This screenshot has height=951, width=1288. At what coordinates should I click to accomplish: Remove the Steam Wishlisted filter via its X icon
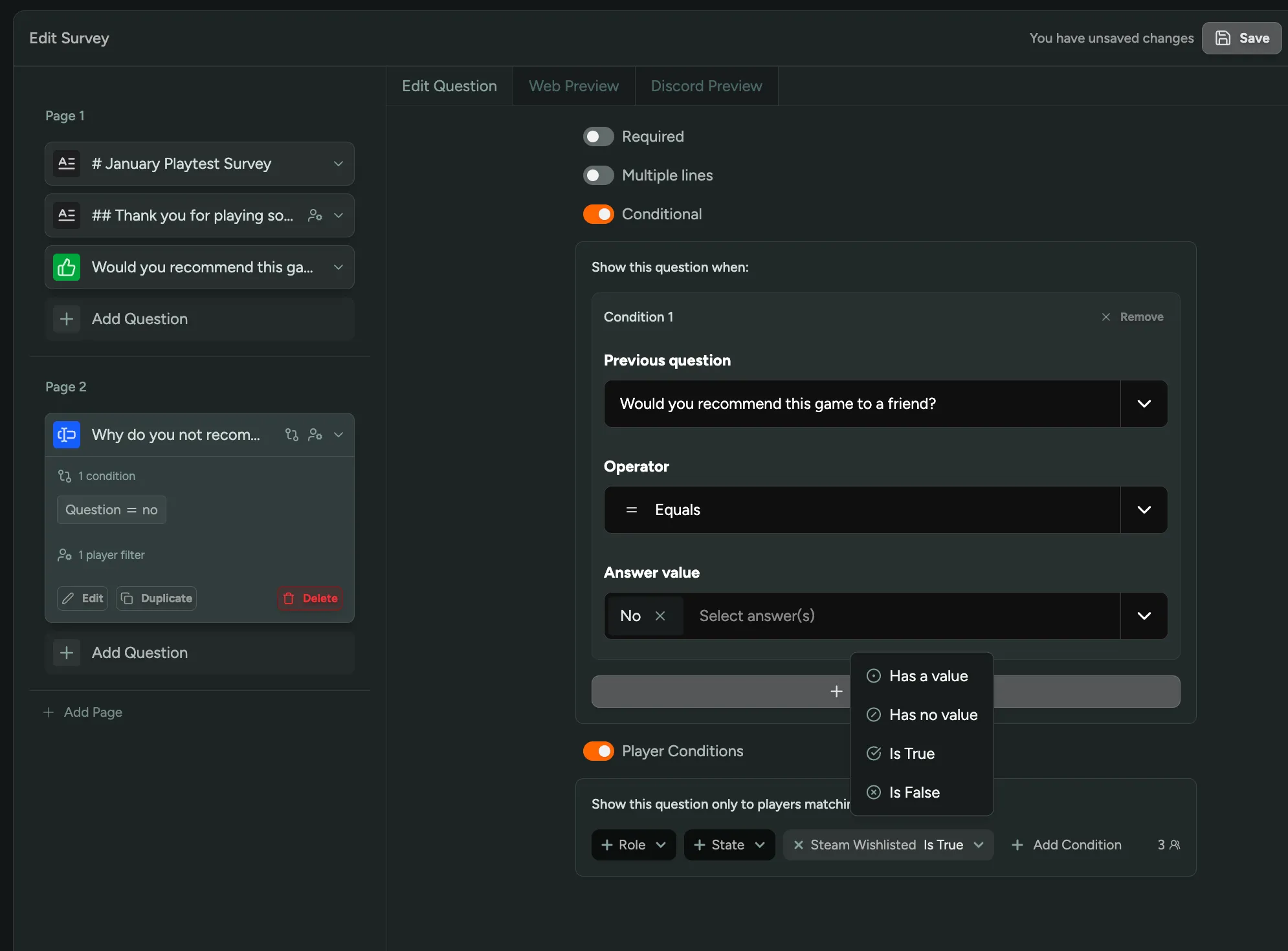[799, 845]
